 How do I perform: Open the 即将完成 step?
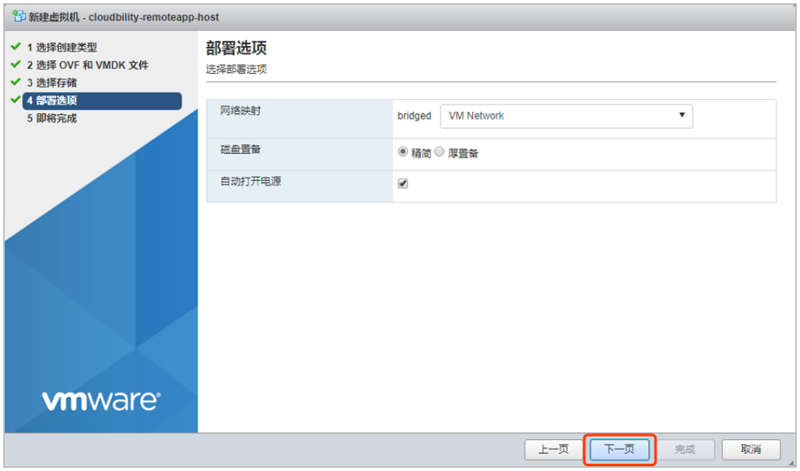click(x=56, y=118)
